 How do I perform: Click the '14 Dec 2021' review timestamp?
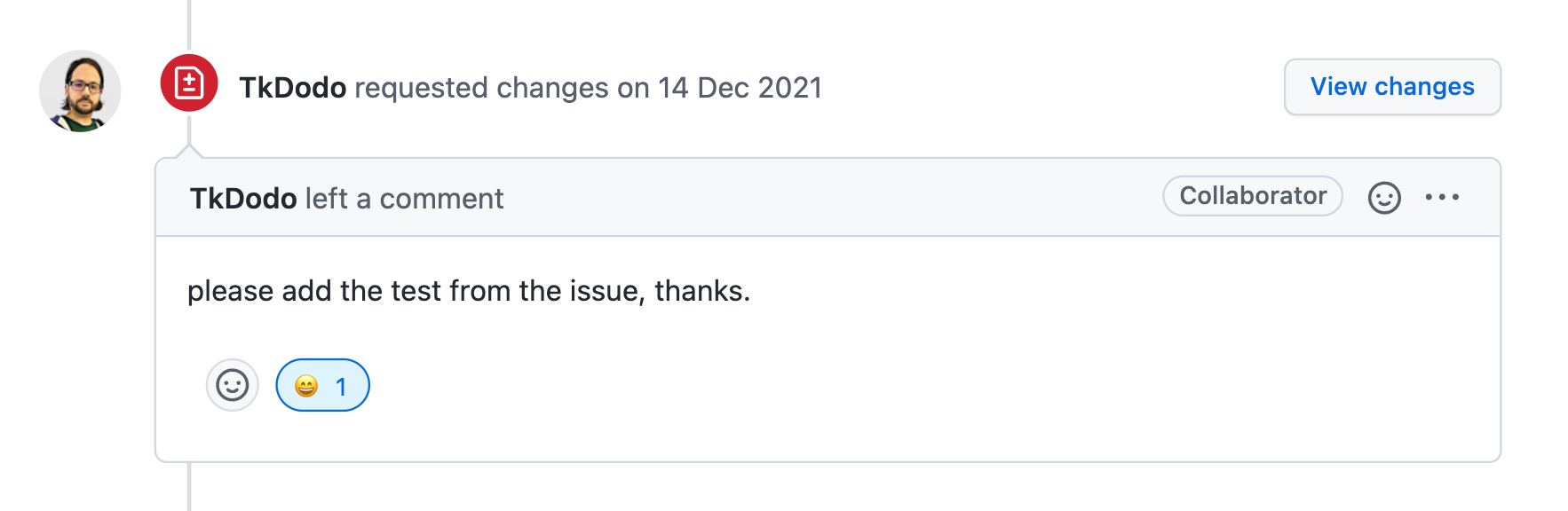[740, 88]
